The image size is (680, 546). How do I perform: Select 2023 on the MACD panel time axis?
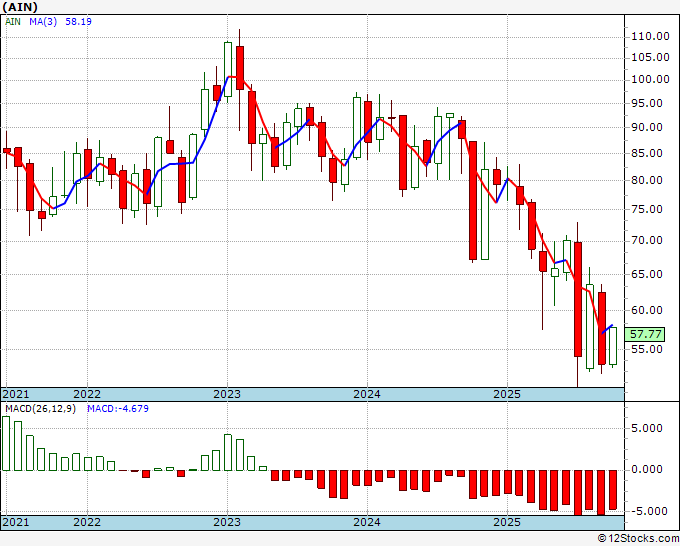point(227,522)
